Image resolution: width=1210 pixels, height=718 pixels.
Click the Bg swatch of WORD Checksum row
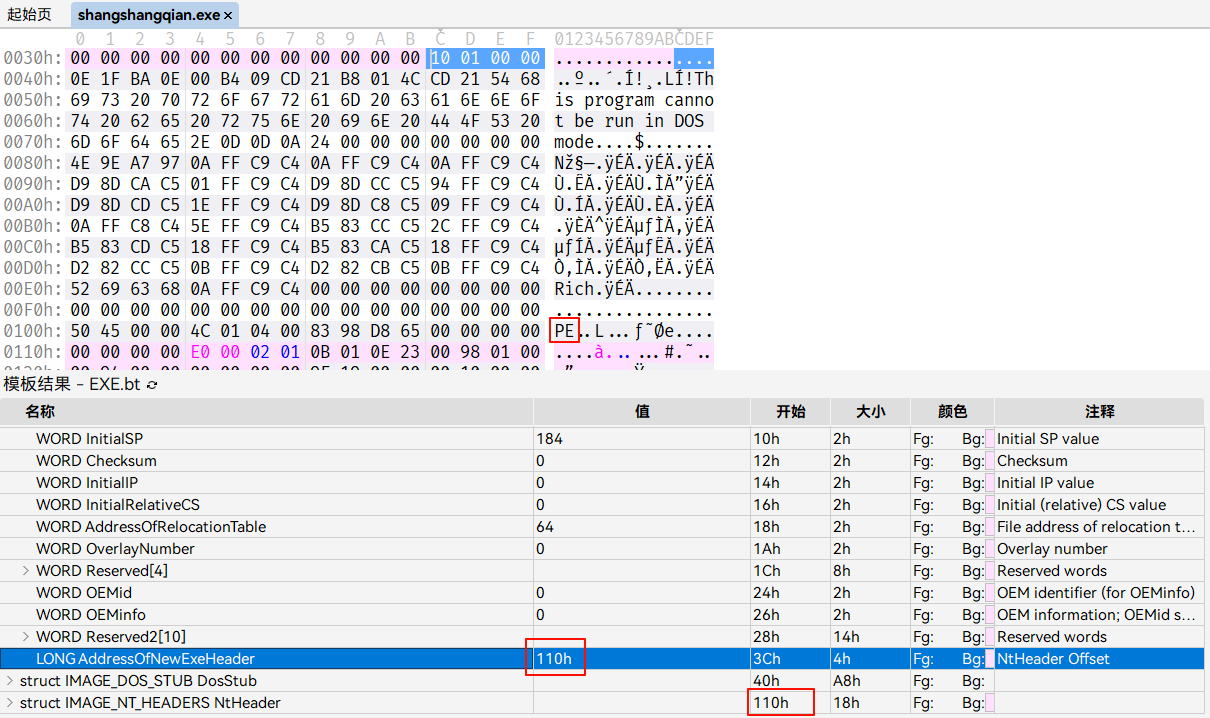pos(989,461)
